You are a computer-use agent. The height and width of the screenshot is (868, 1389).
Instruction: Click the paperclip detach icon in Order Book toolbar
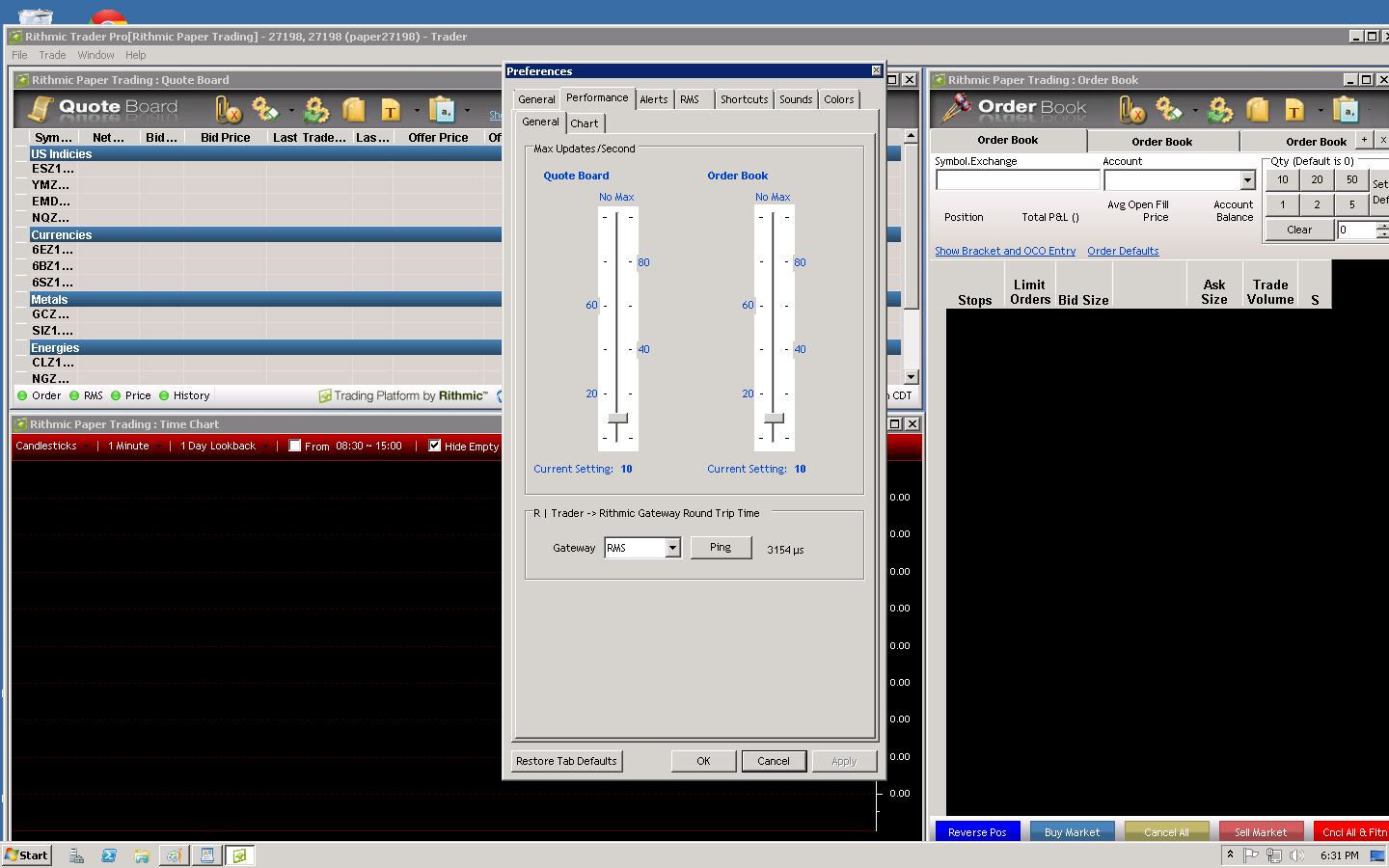[1132, 110]
